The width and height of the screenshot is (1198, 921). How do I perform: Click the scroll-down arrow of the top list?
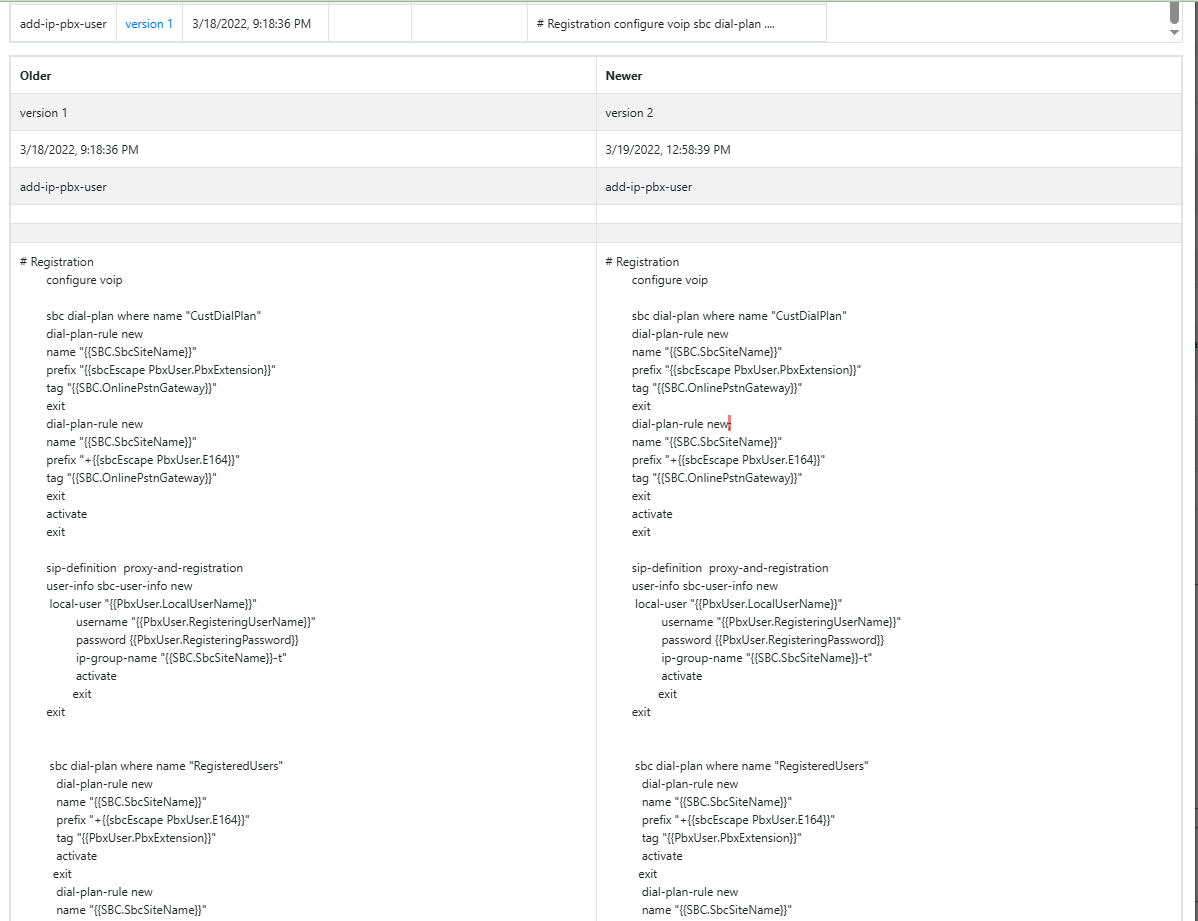(1174, 33)
